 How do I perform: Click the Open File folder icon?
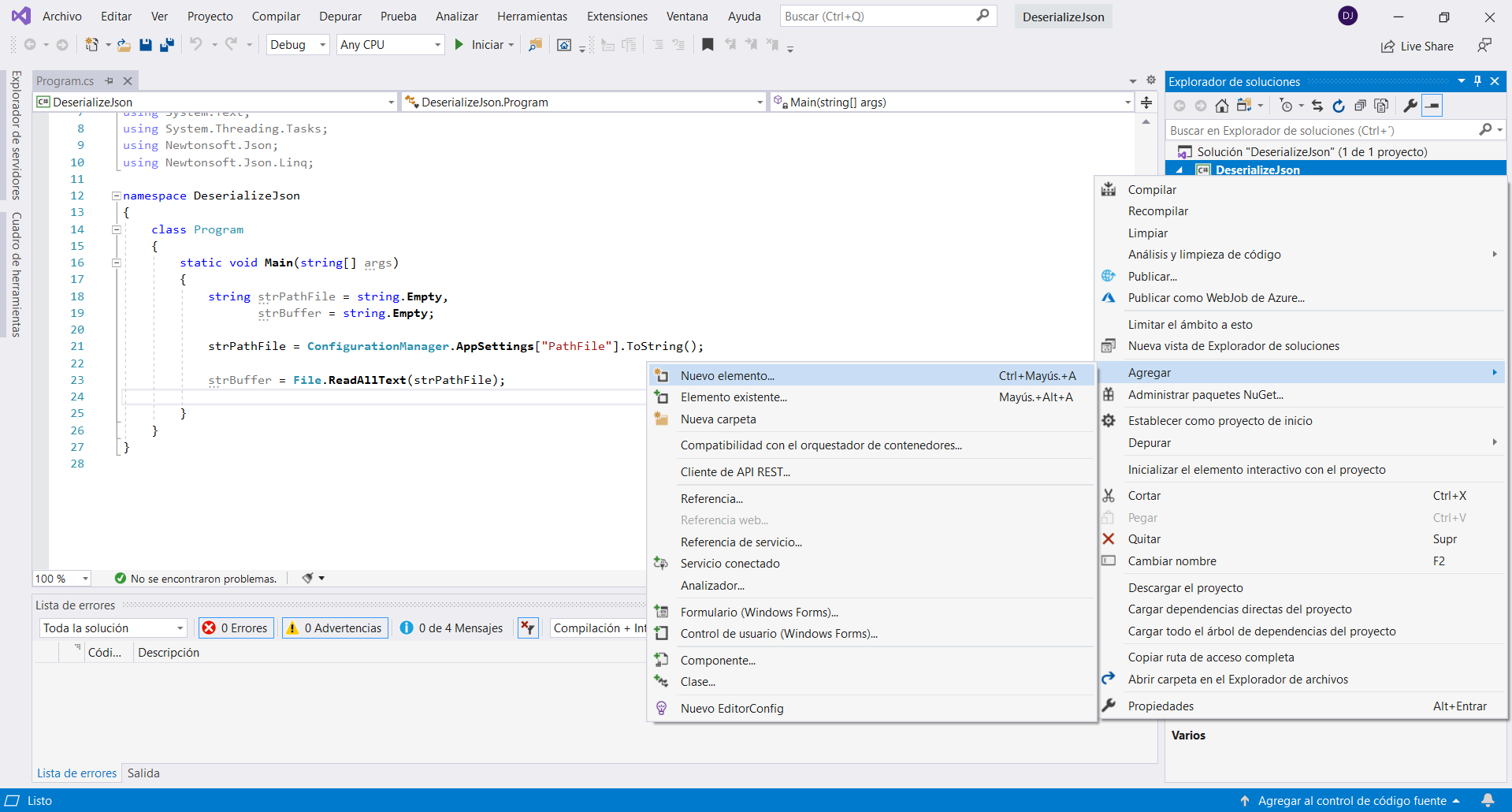[x=124, y=45]
